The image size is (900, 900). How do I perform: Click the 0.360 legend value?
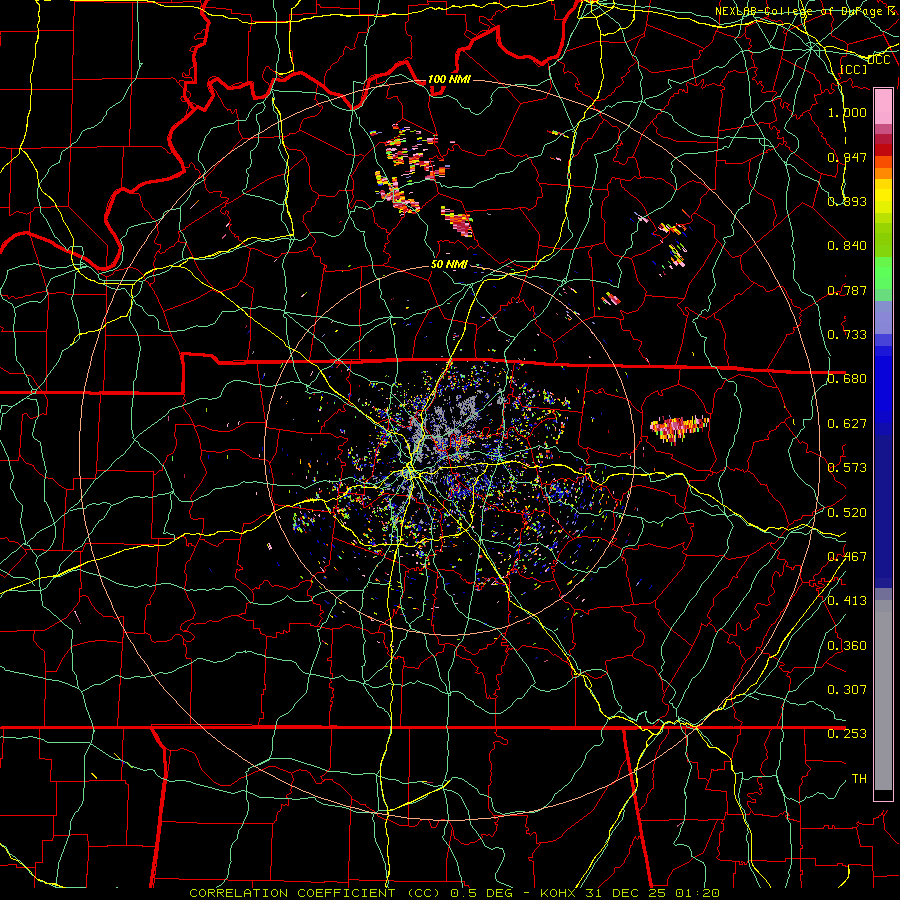point(847,646)
